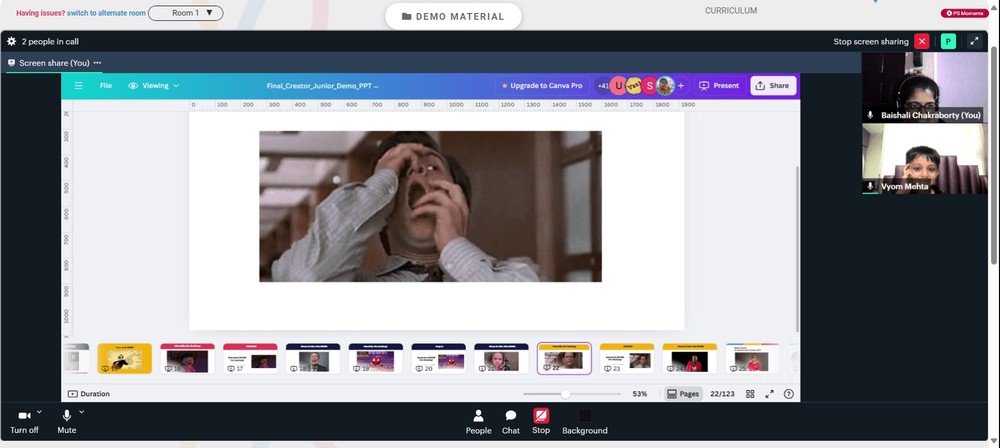
Task: Select slide 24 thumbnail
Action: point(689,358)
